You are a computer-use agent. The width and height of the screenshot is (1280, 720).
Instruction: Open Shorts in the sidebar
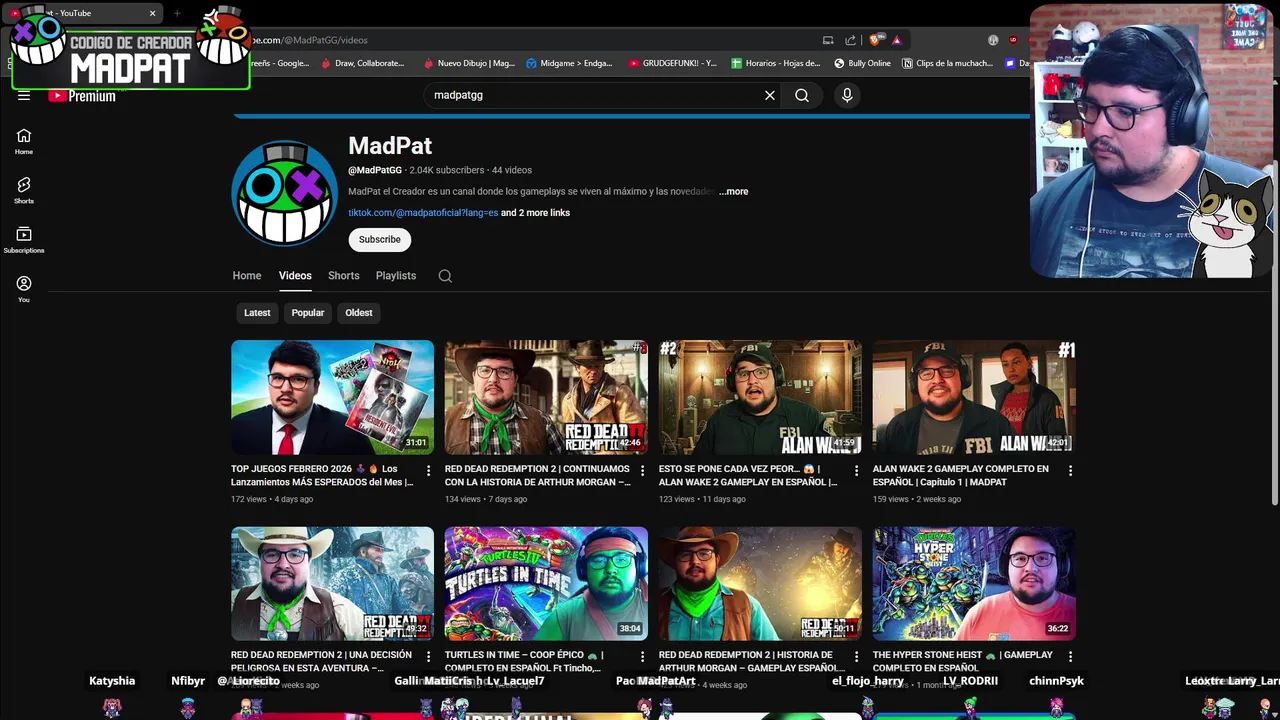pos(24,190)
